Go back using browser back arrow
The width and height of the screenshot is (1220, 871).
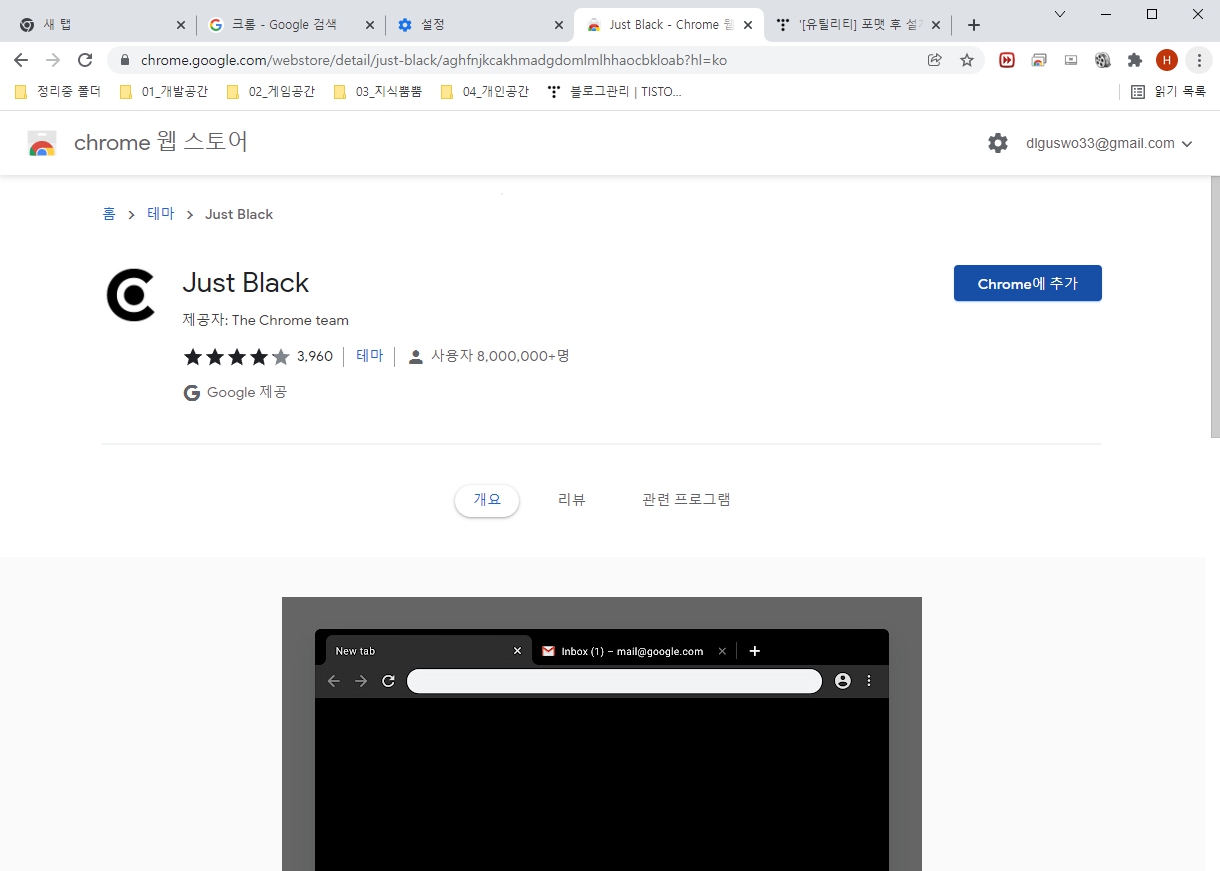21,60
